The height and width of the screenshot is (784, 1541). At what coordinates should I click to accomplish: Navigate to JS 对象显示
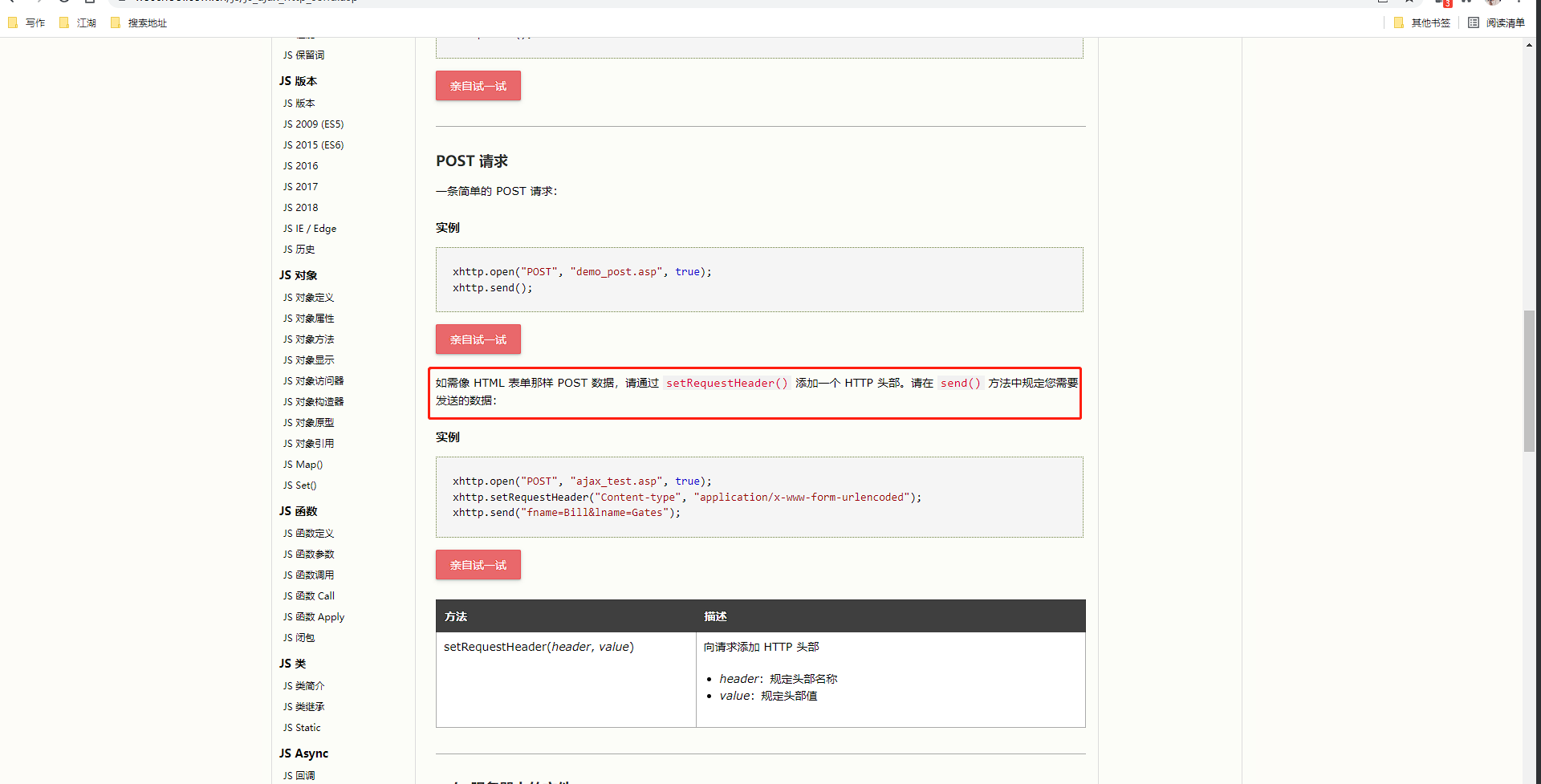[x=308, y=360]
